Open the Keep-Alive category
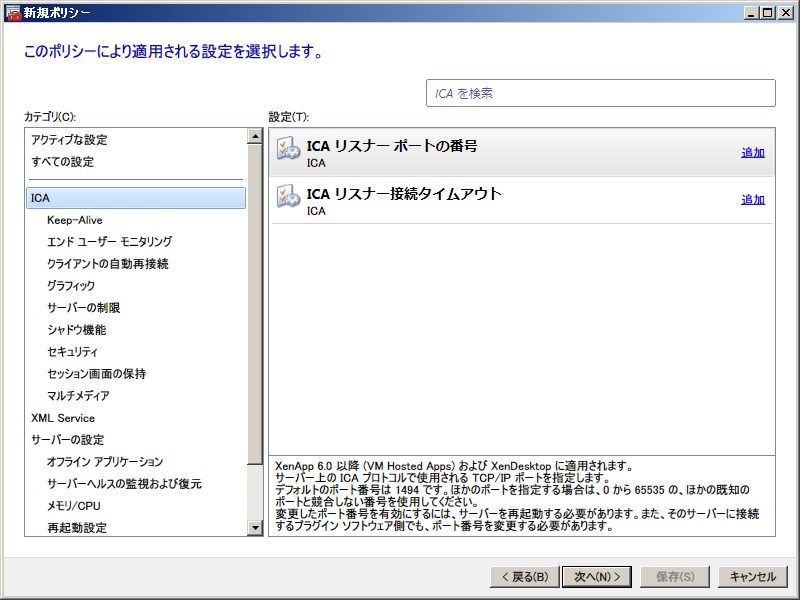 click(74, 220)
